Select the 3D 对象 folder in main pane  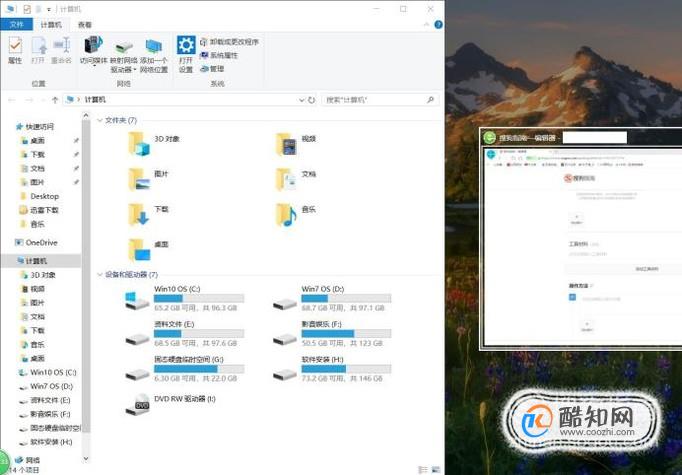tap(154, 144)
